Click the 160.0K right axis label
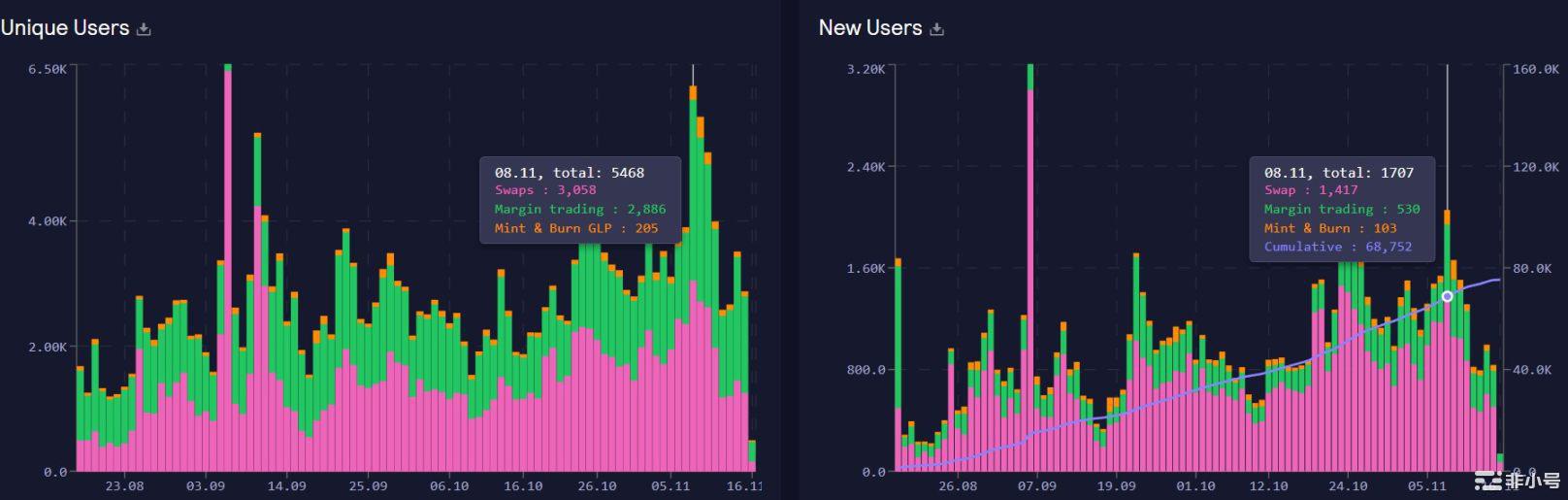This screenshot has width=1568, height=500. 1536,69
